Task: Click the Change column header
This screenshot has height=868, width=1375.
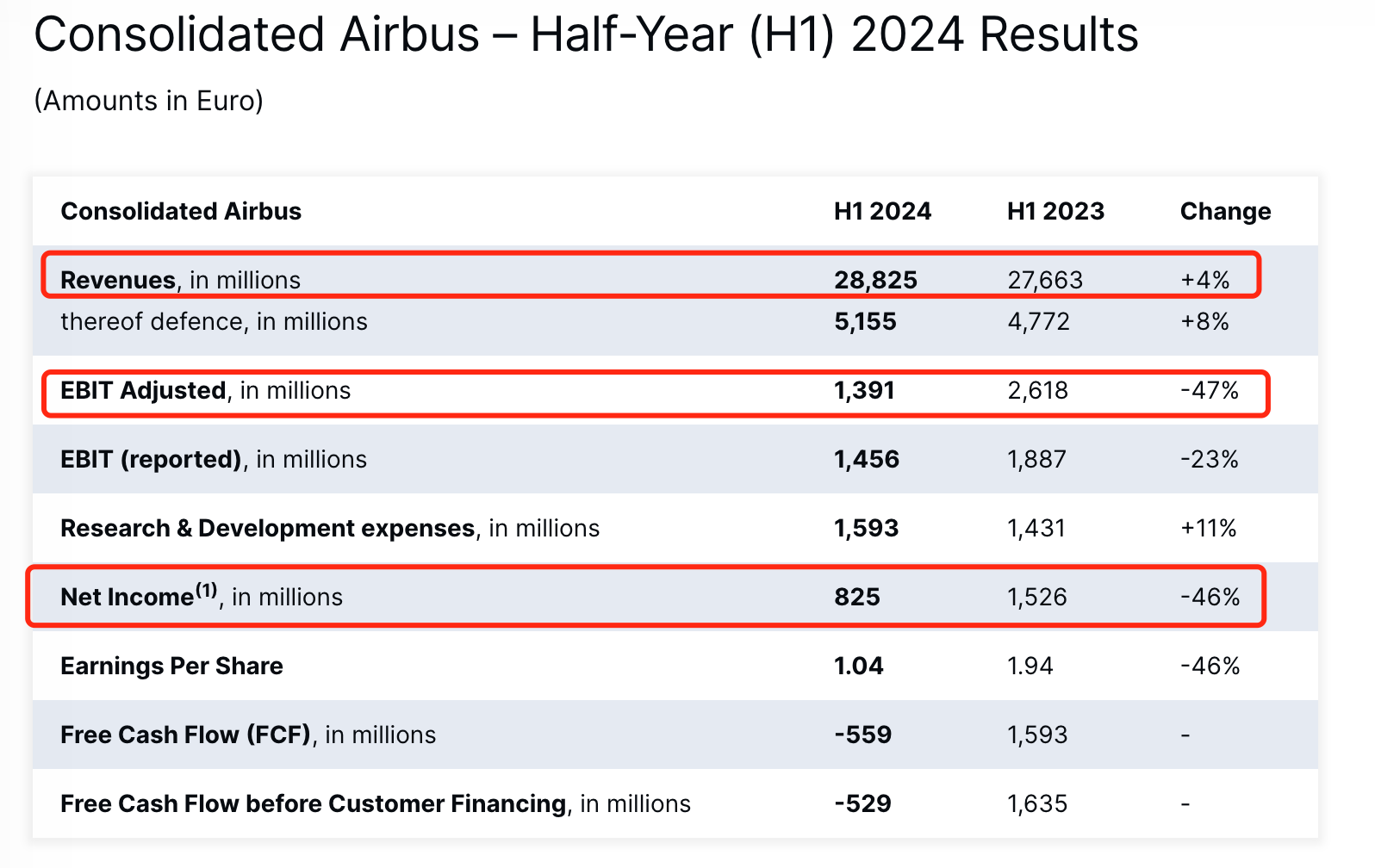Action: point(1225,212)
